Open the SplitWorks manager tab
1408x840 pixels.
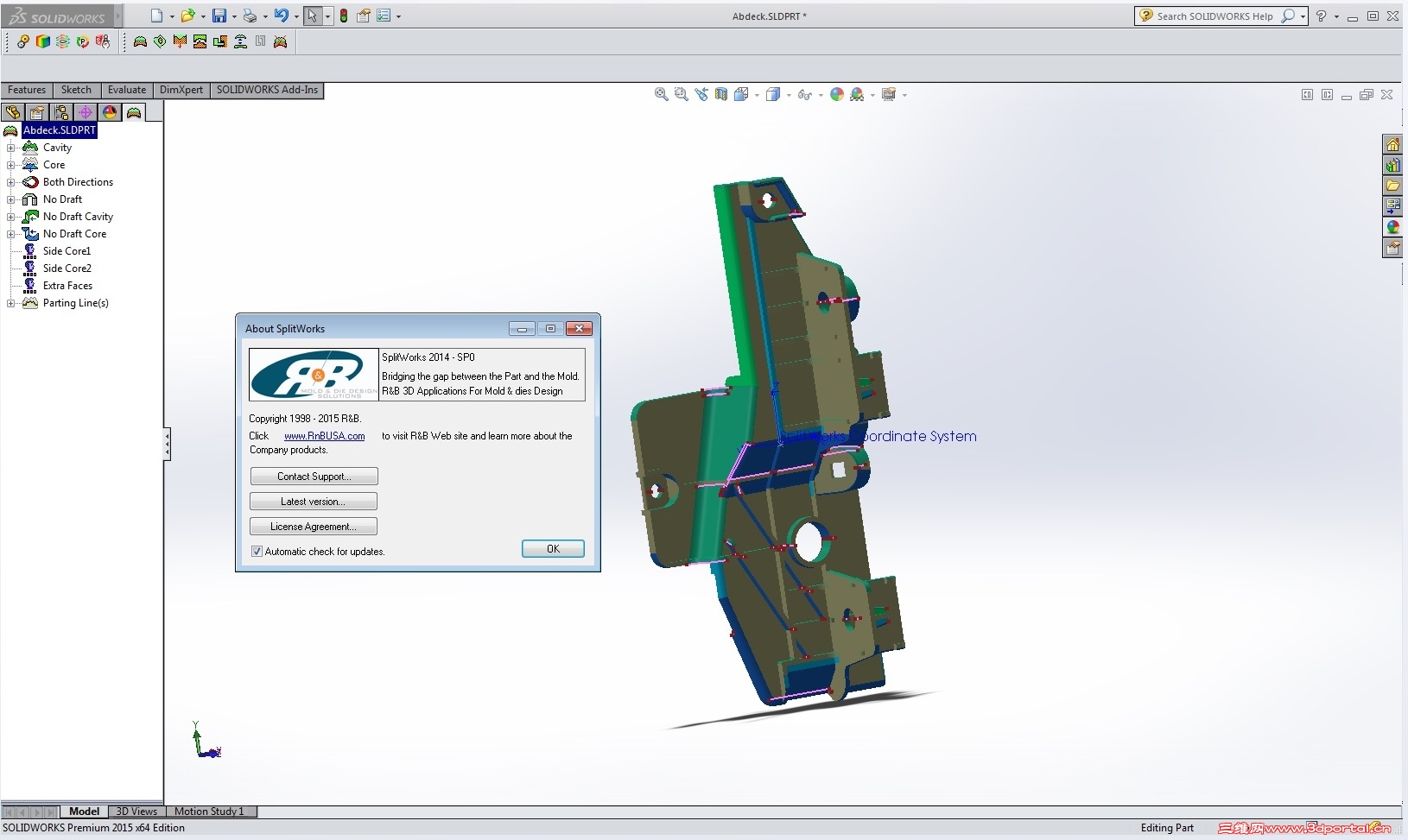[x=134, y=112]
